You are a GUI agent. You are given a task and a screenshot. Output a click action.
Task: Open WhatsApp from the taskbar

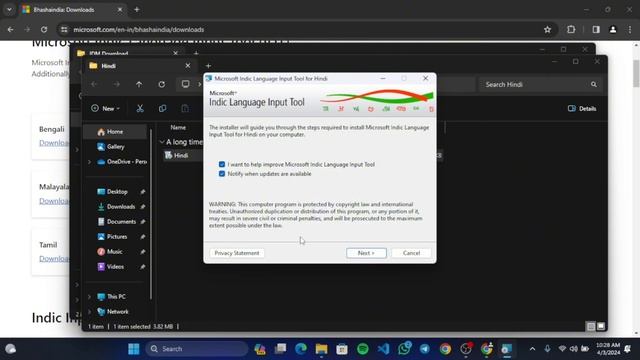tap(404, 349)
